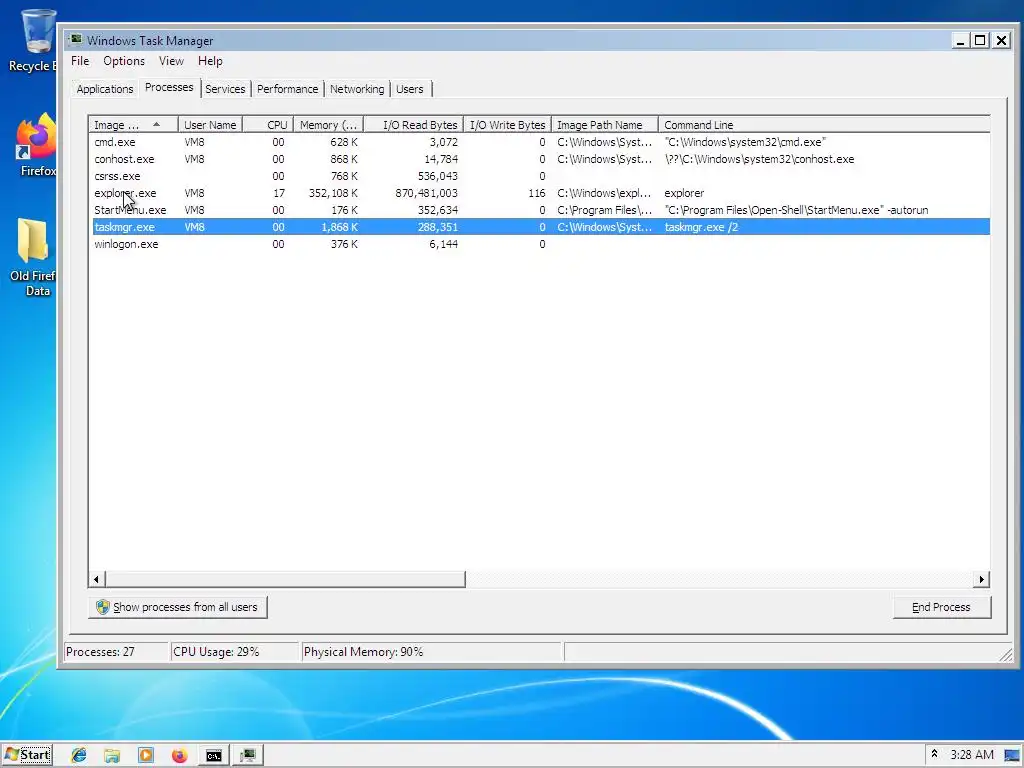Open the View menu
Screen dimensions: 1024x768
point(171,61)
